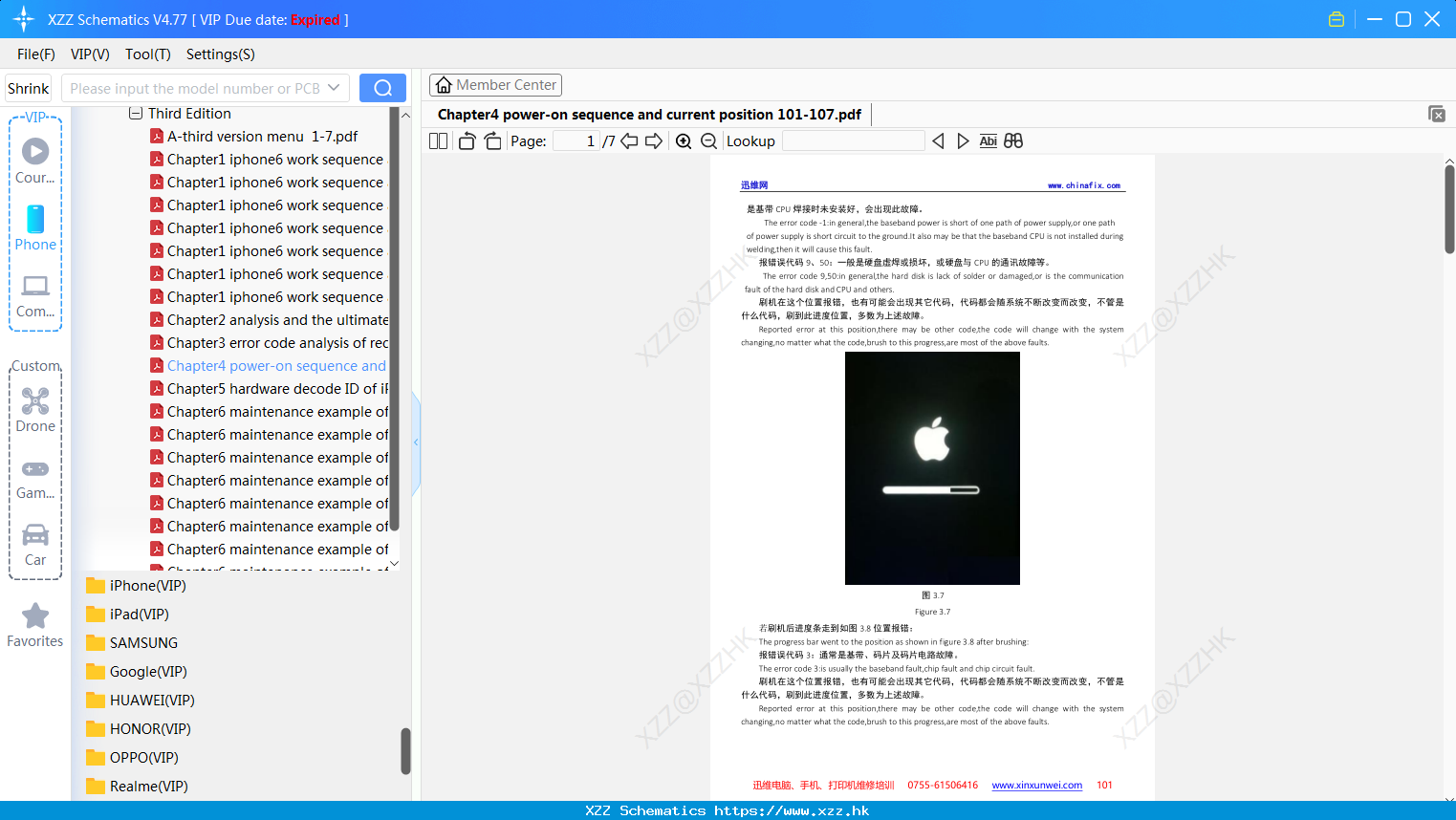Viewport: 1456px width, 820px height.
Task: Click the yellow toolbox icon in title bar
Action: (x=1336, y=19)
